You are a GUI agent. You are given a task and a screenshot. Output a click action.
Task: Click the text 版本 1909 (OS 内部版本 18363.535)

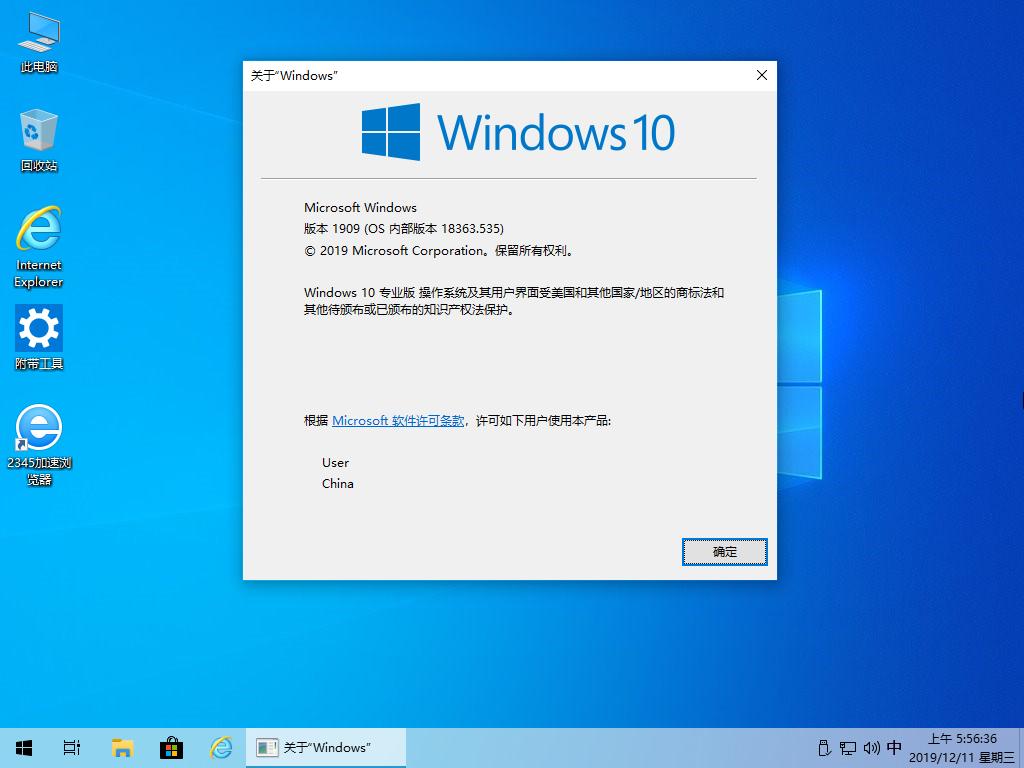click(404, 229)
